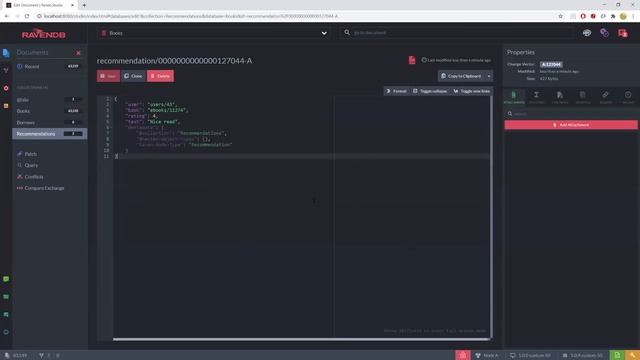Delete the current document

click(x=160, y=76)
